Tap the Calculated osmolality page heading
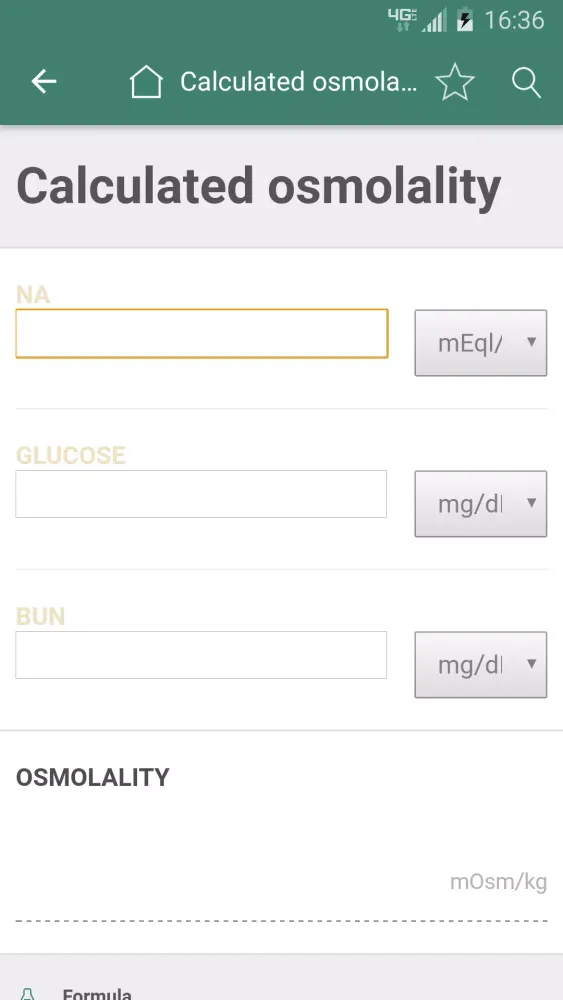Image resolution: width=563 pixels, height=1000 pixels. [258, 186]
